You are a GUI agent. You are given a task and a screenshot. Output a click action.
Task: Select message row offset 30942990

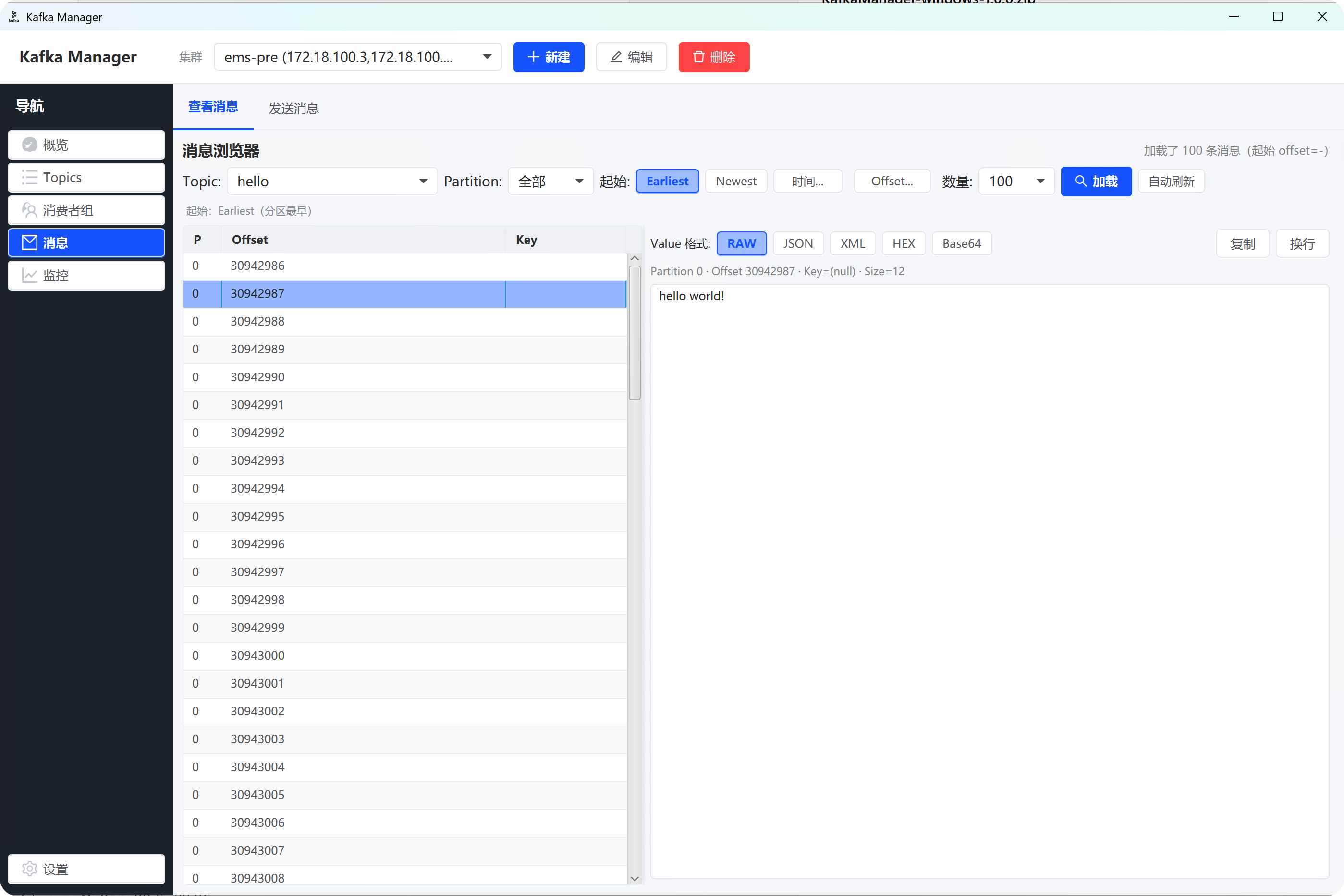[x=405, y=377]
